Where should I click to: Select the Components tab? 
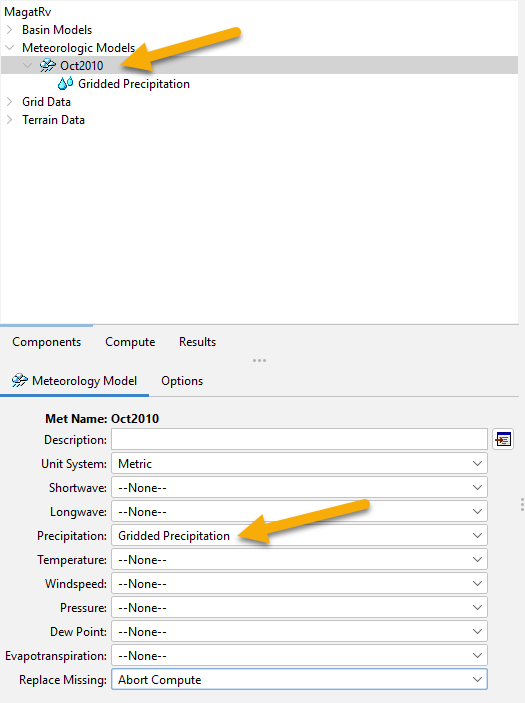pos(47,342)
